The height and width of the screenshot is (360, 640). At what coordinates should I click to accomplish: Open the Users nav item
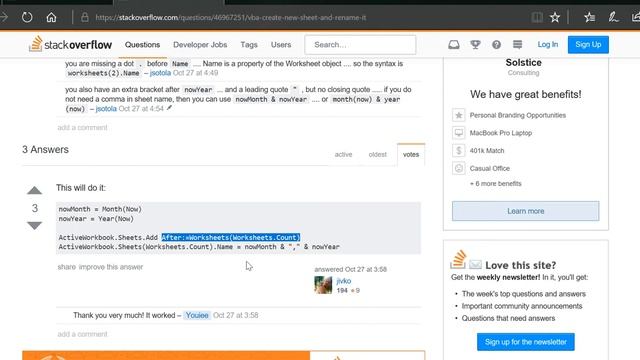[x=281, y=45]
